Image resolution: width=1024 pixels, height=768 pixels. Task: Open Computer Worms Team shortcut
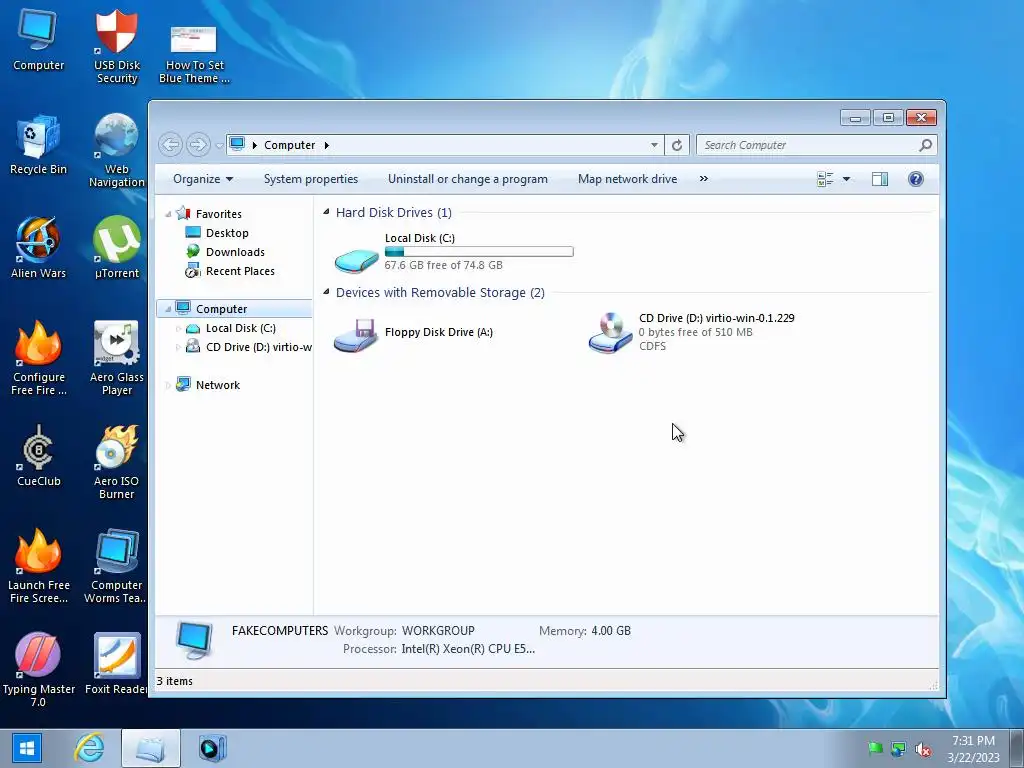116,565
